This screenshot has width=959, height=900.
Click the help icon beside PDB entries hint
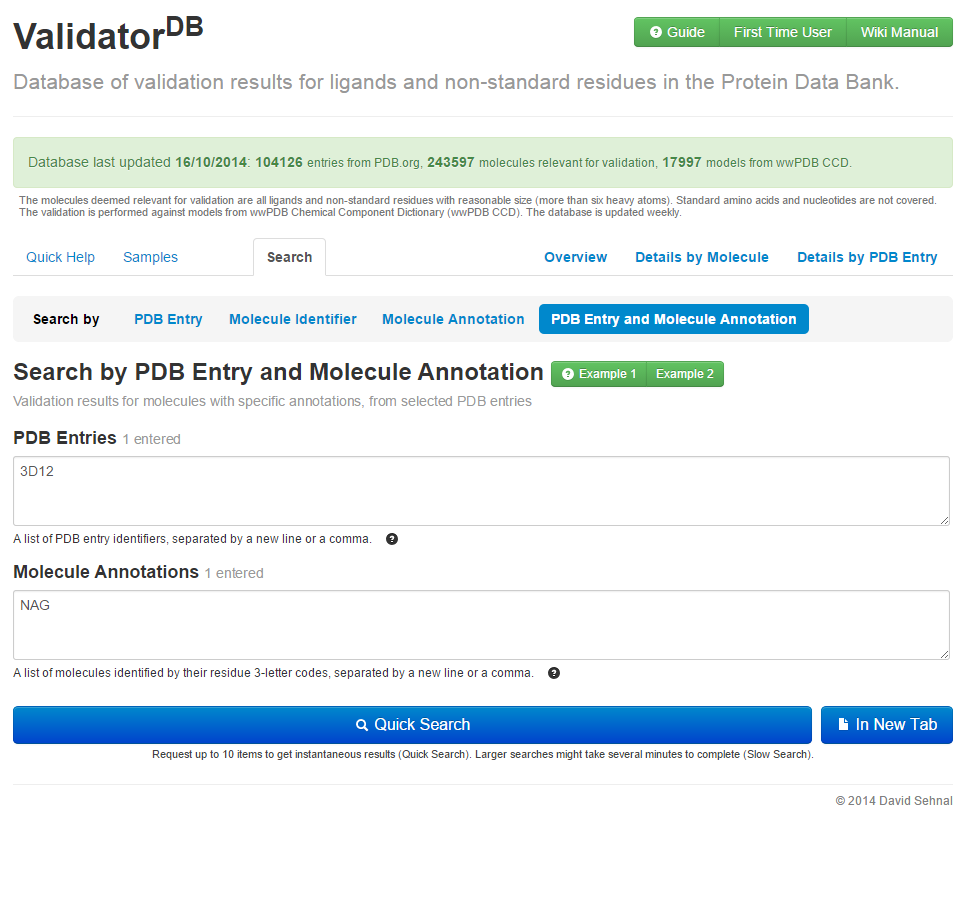coord(392,539)
